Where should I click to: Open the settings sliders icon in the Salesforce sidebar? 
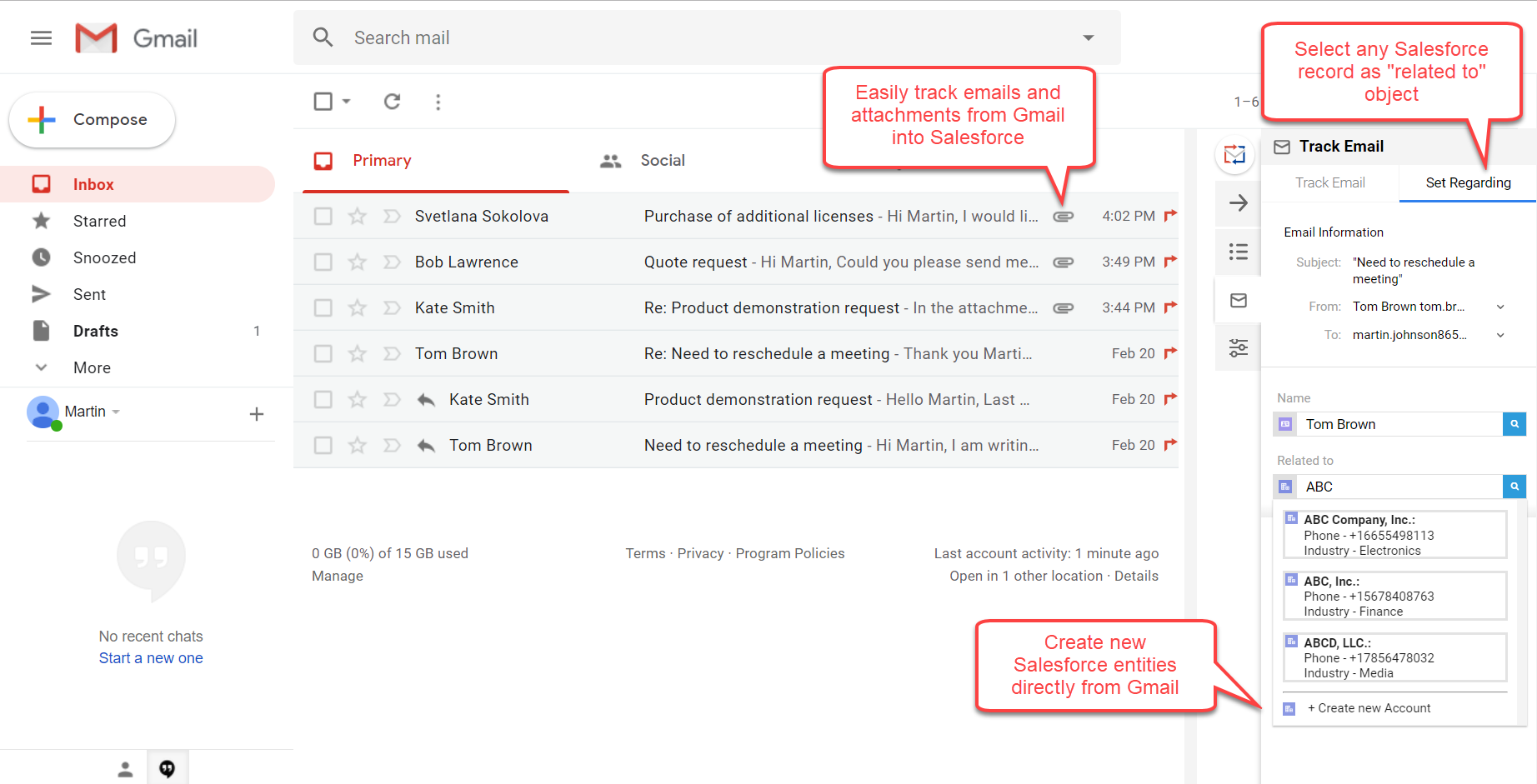(x=1239, y=347)
